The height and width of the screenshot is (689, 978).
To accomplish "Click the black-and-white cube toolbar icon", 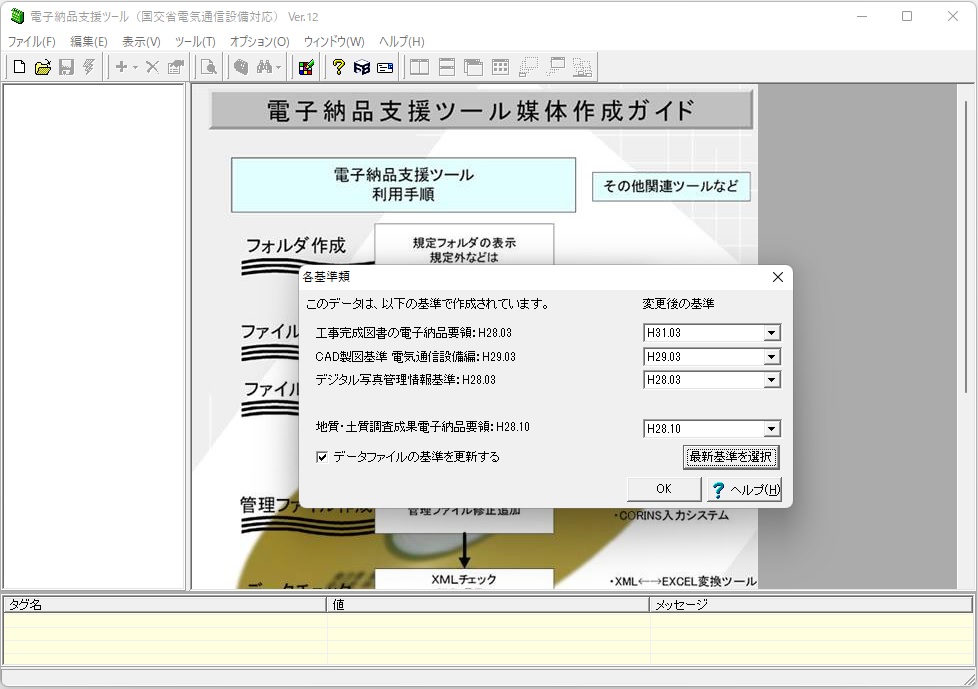I will (x=362, y=67).
